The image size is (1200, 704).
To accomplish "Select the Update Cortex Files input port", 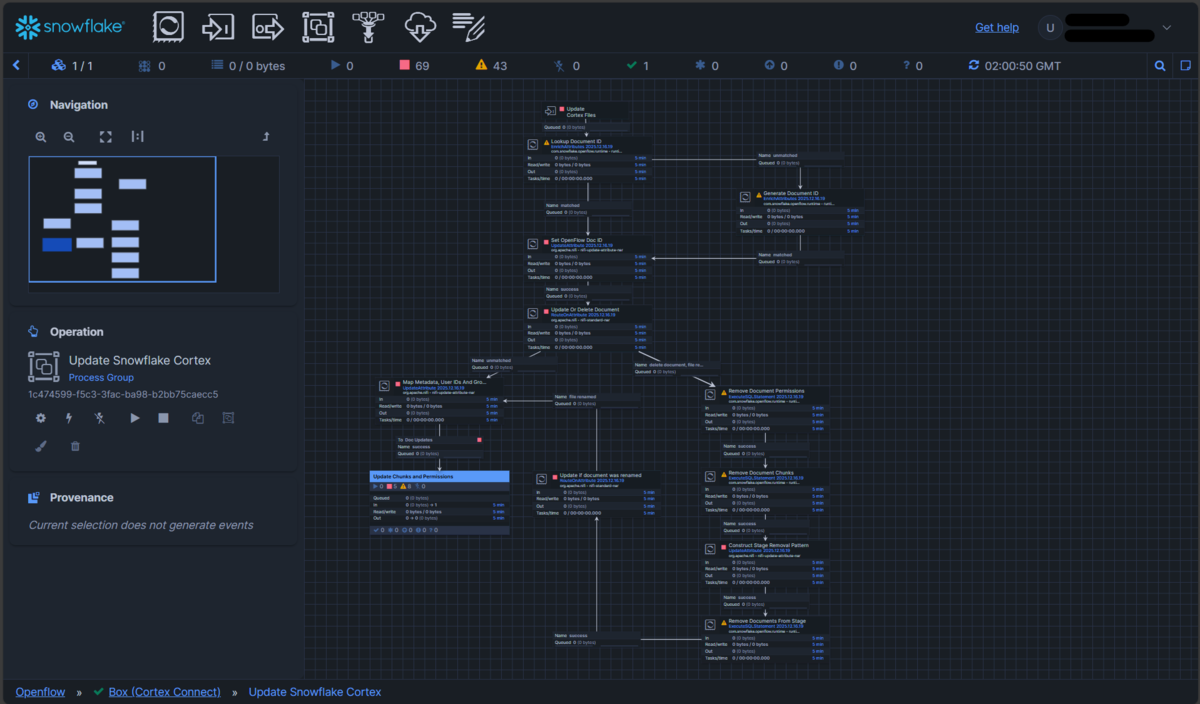I will click(588, 117).
